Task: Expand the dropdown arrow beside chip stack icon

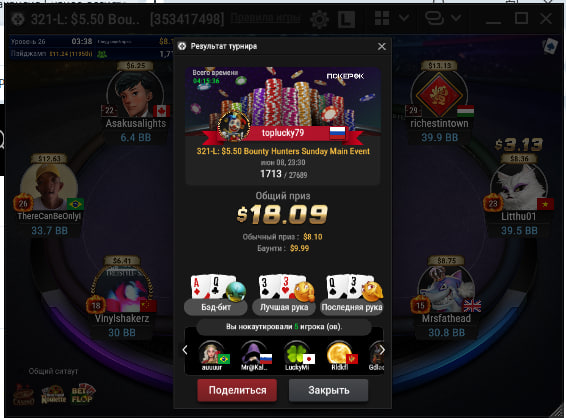Action: point(456,17)
